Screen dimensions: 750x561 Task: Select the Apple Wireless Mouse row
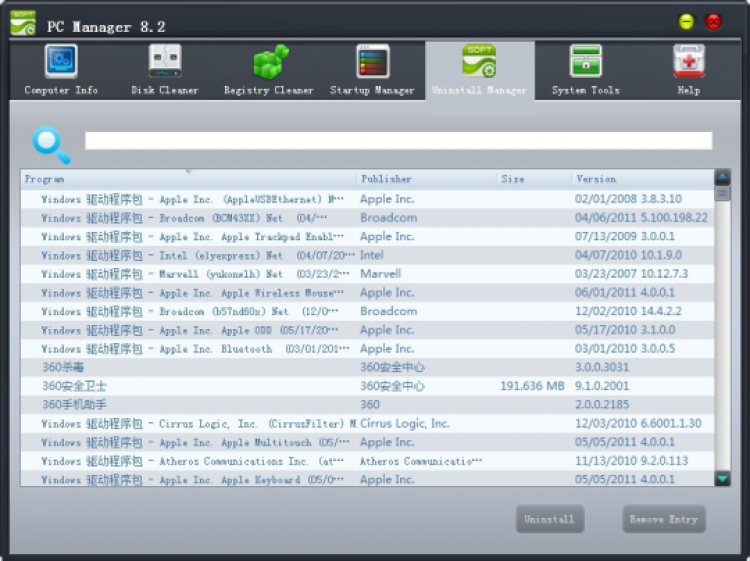coord(367,293)
